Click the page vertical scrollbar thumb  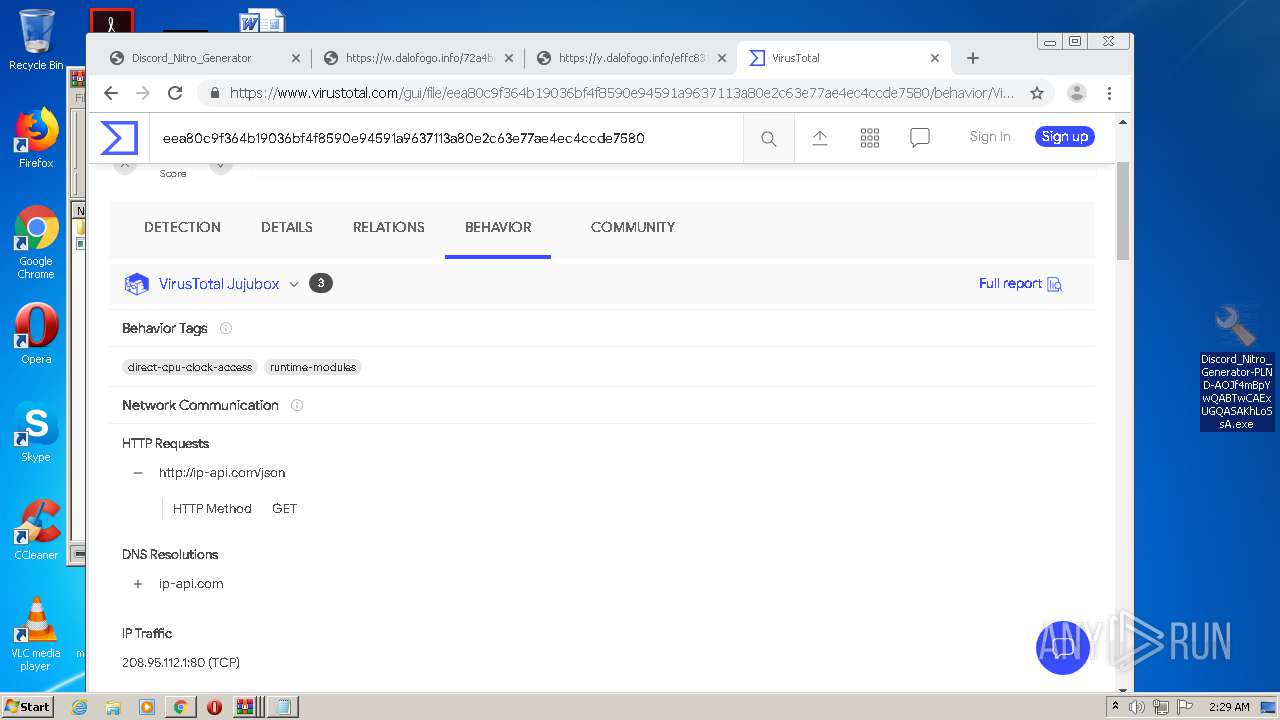(x=1123, y=210)
